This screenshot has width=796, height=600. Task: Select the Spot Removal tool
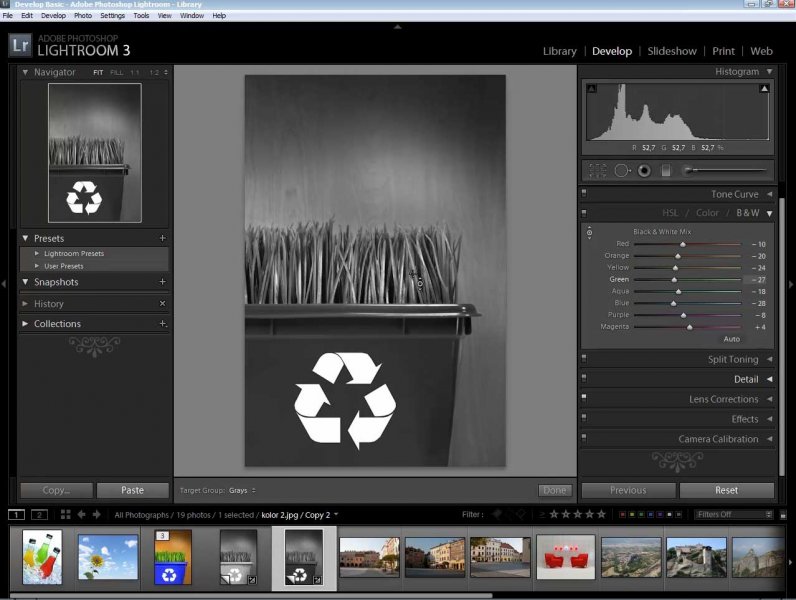click(x=622, y=170)
